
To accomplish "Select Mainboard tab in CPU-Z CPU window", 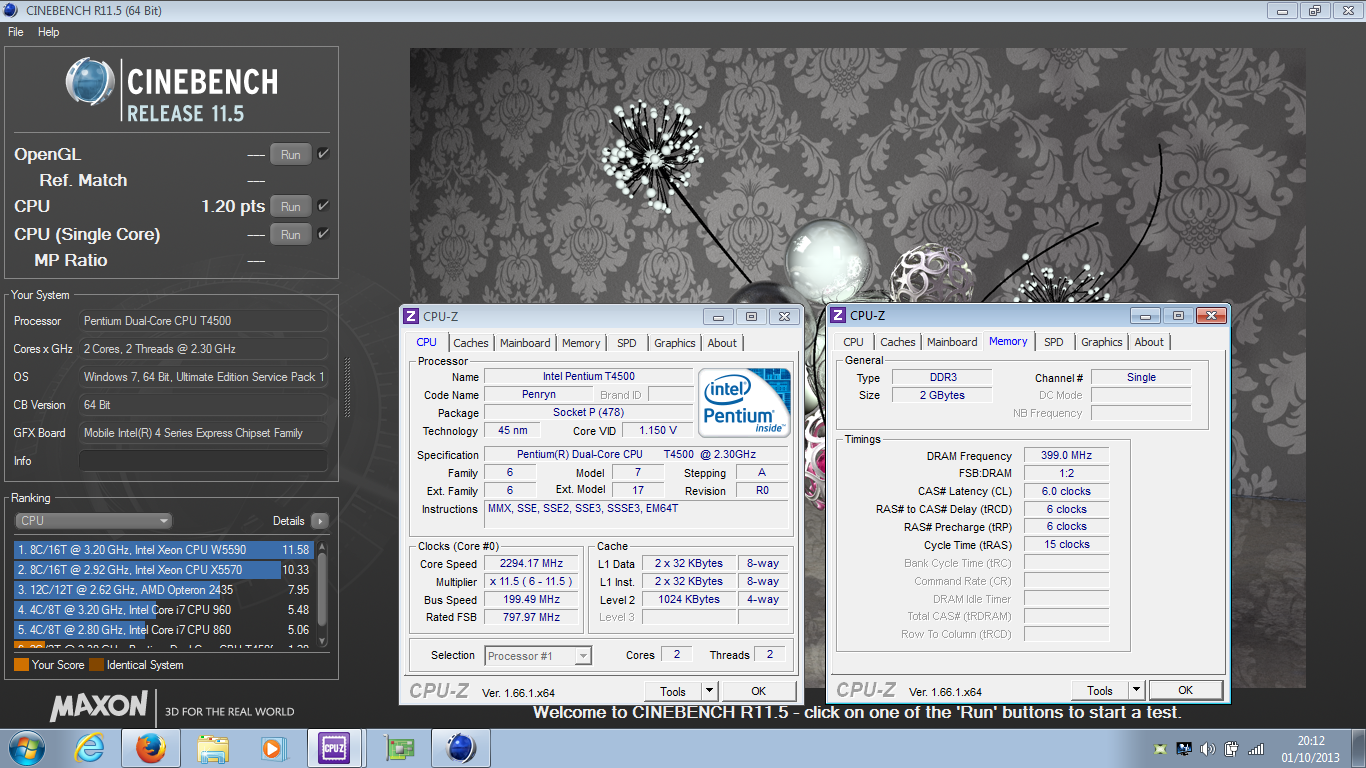I will click(x=525, y=343).
